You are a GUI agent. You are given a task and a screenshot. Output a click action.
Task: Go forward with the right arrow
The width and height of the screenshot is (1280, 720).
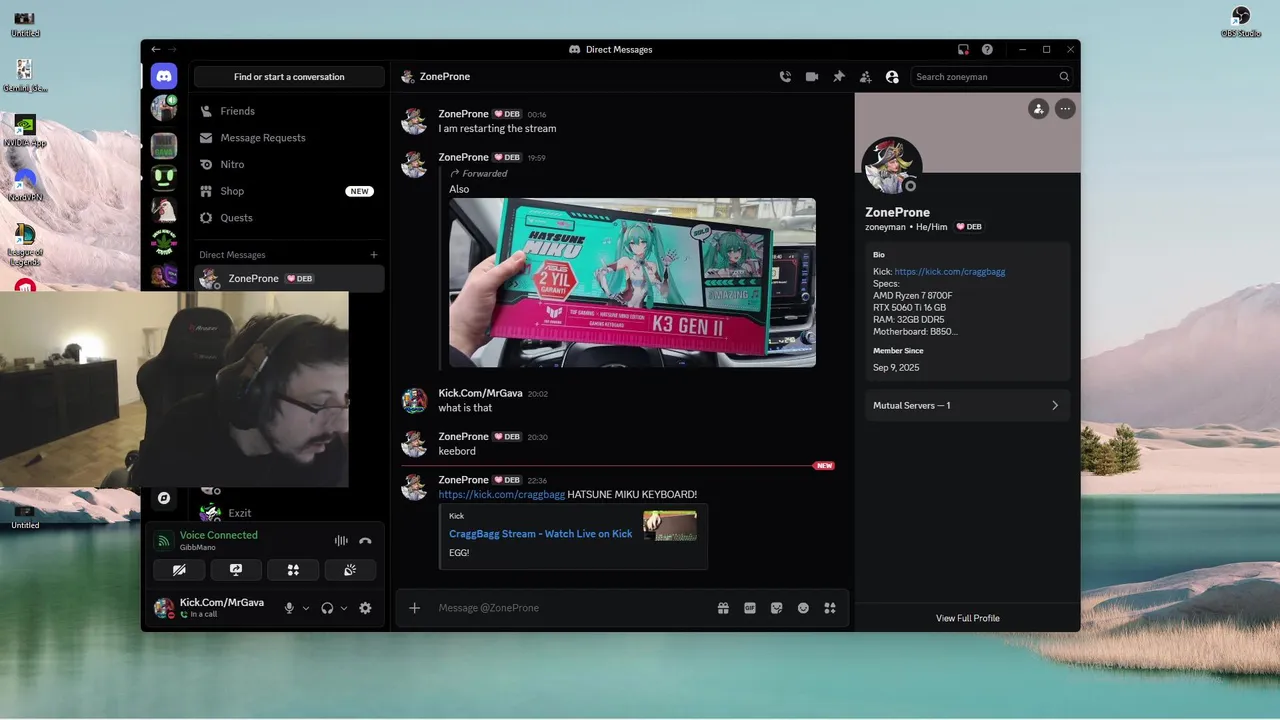[x=172, y=49]
